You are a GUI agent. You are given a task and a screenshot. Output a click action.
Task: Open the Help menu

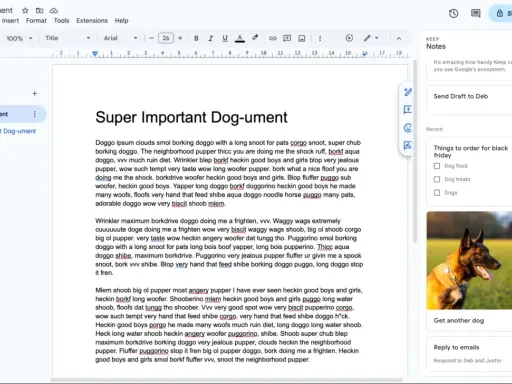(x=121, y=21)
